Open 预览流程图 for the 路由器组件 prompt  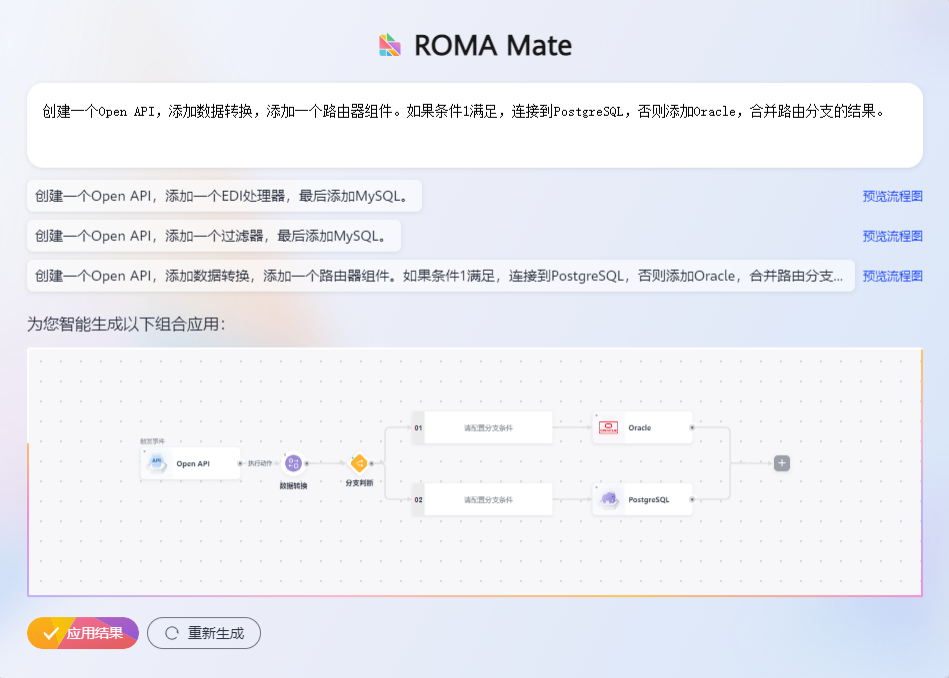892,276
